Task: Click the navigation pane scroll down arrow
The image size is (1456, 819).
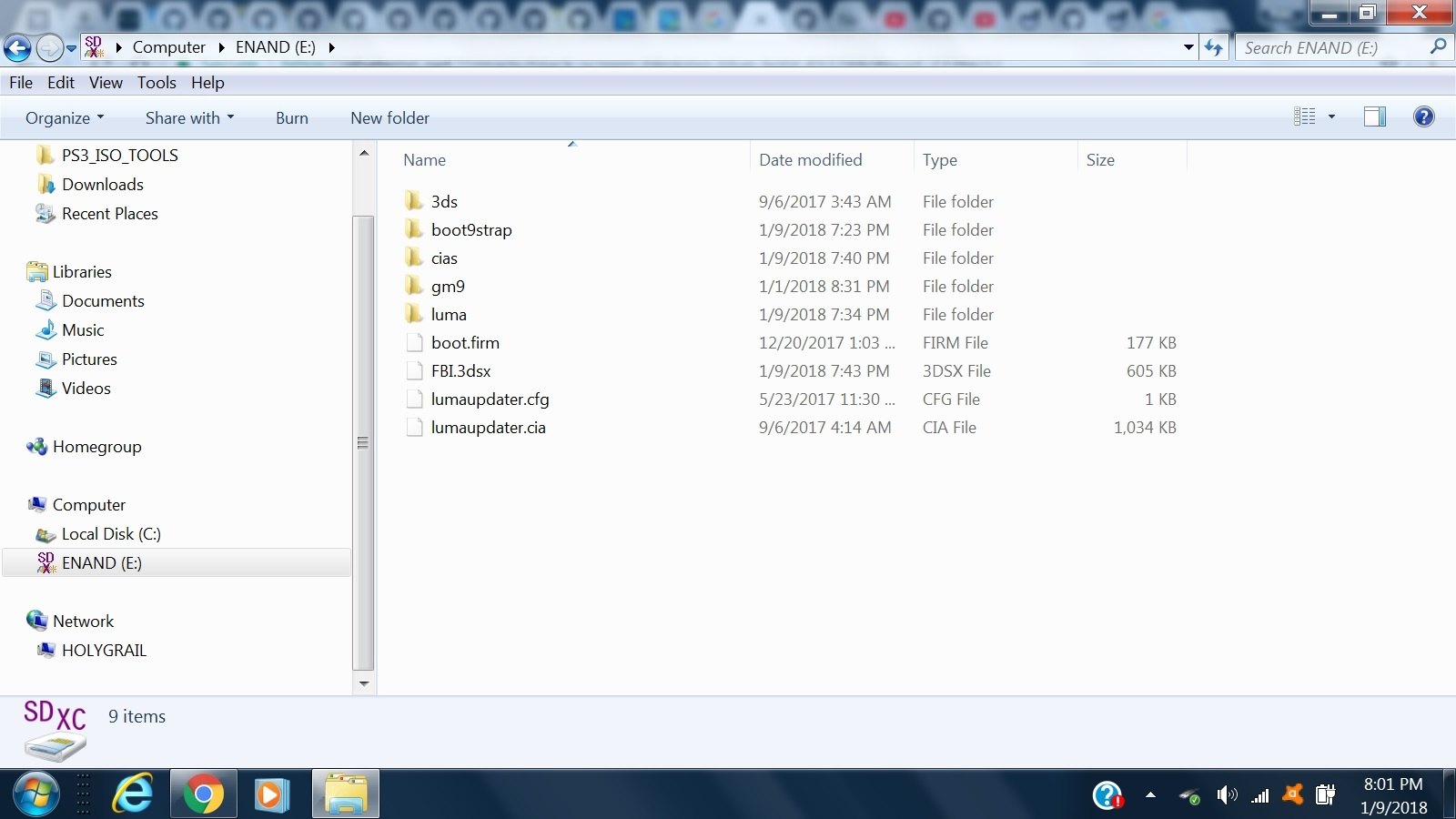Action: click(x=364, y=683)
